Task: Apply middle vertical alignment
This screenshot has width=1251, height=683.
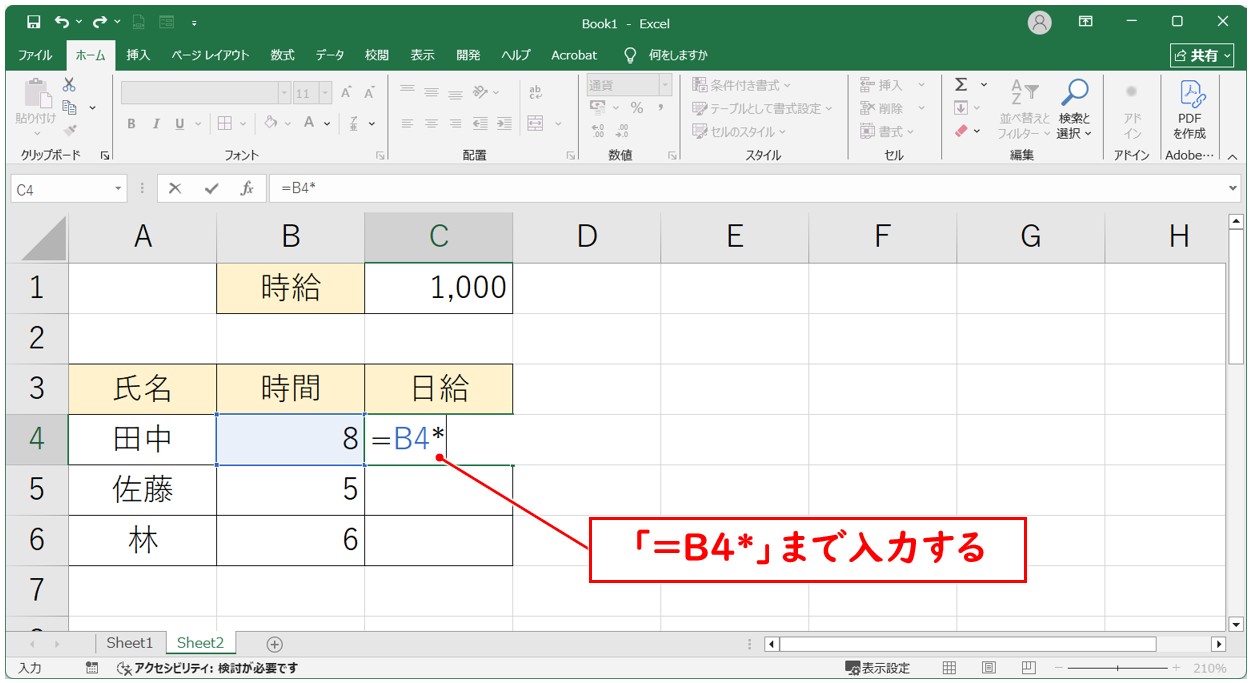Action: (x=432, y=92)
